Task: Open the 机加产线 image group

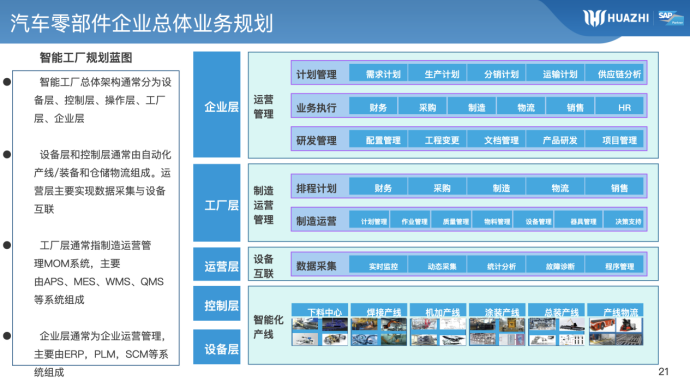Action: point(438,324)
